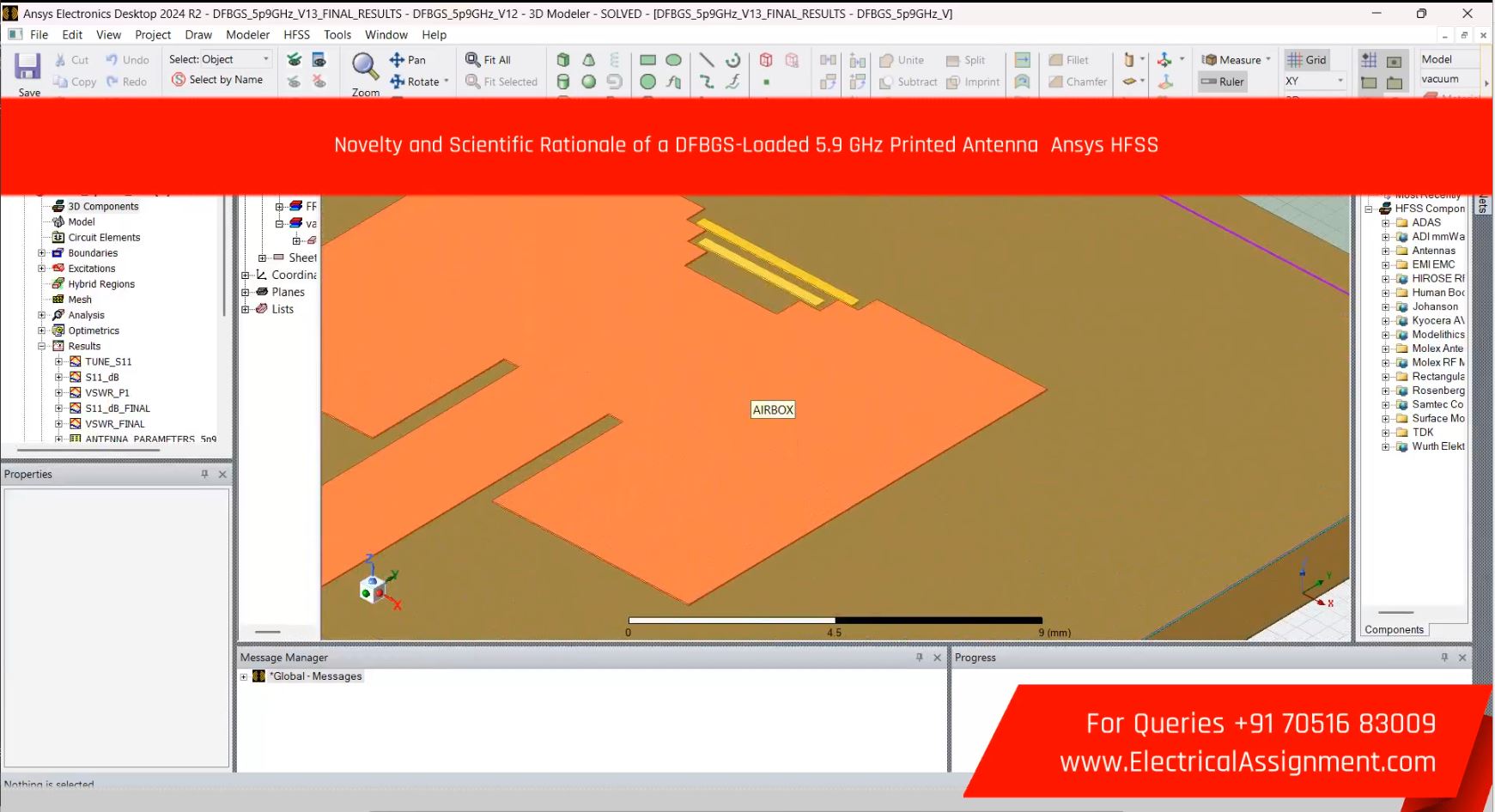Draw a rectangle sheet
The width and height of the screenshot is (1495, 812).
[648, 59]
